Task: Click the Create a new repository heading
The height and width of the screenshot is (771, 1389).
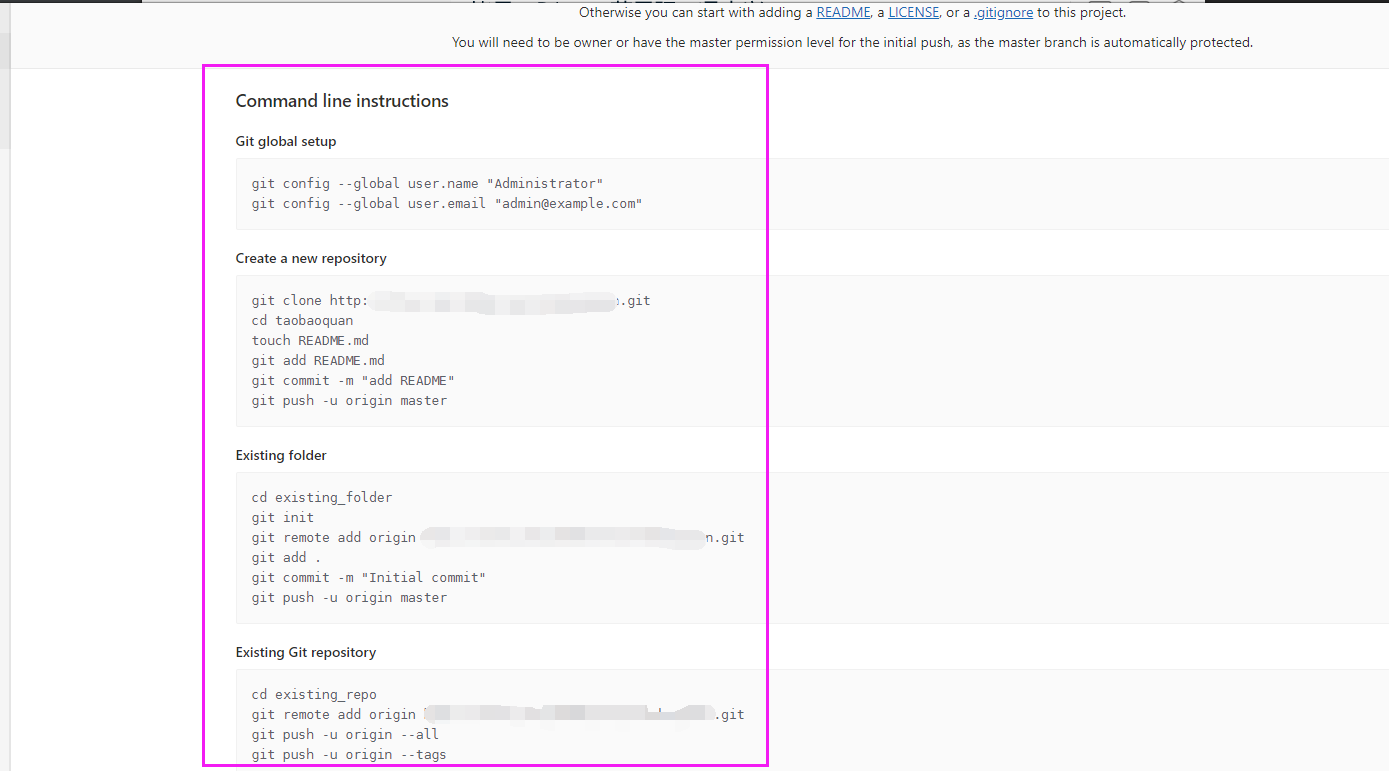Action: click(x=311, y=257)
